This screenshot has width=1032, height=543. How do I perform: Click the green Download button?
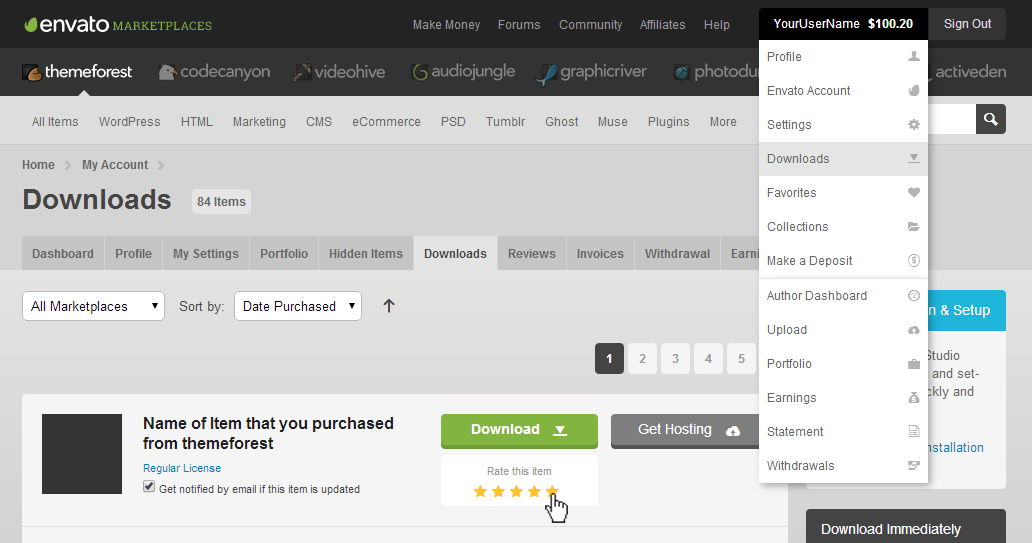519,430
